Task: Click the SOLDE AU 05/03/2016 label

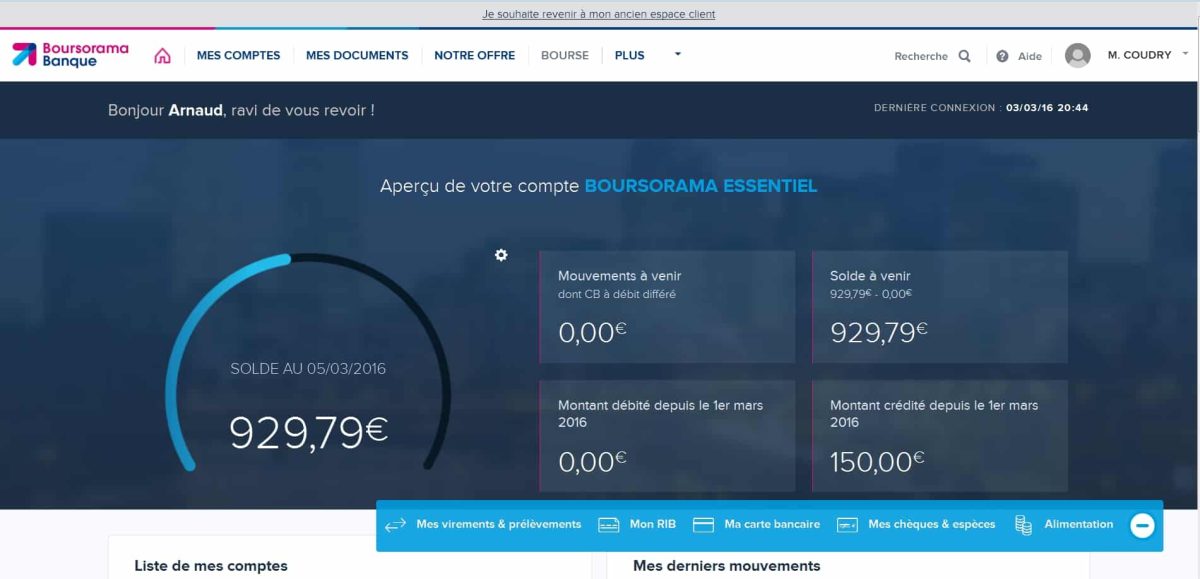Action: click(x=308, y=369)
